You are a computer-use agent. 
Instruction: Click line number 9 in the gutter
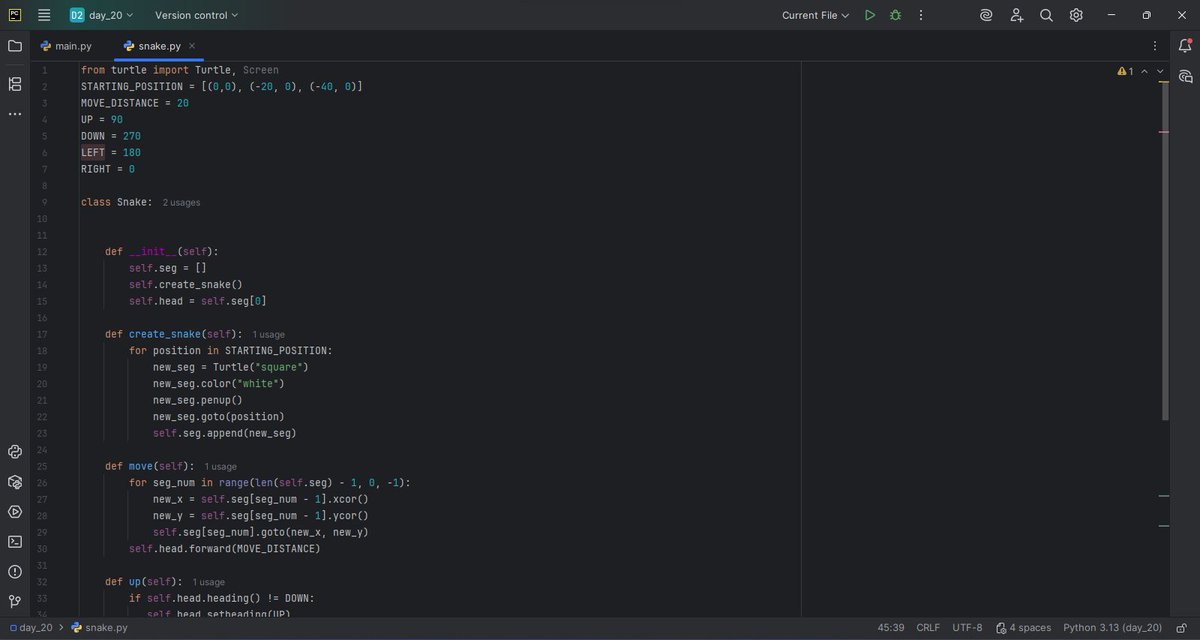44,202
